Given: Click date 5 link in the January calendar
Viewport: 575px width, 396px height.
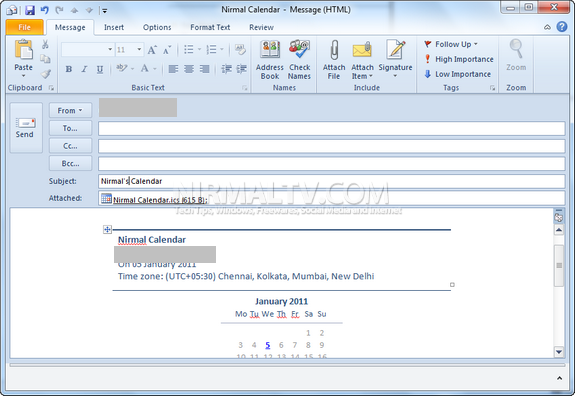Looking at the screenshot, I should pyautogui.click(x=268, y=345).
